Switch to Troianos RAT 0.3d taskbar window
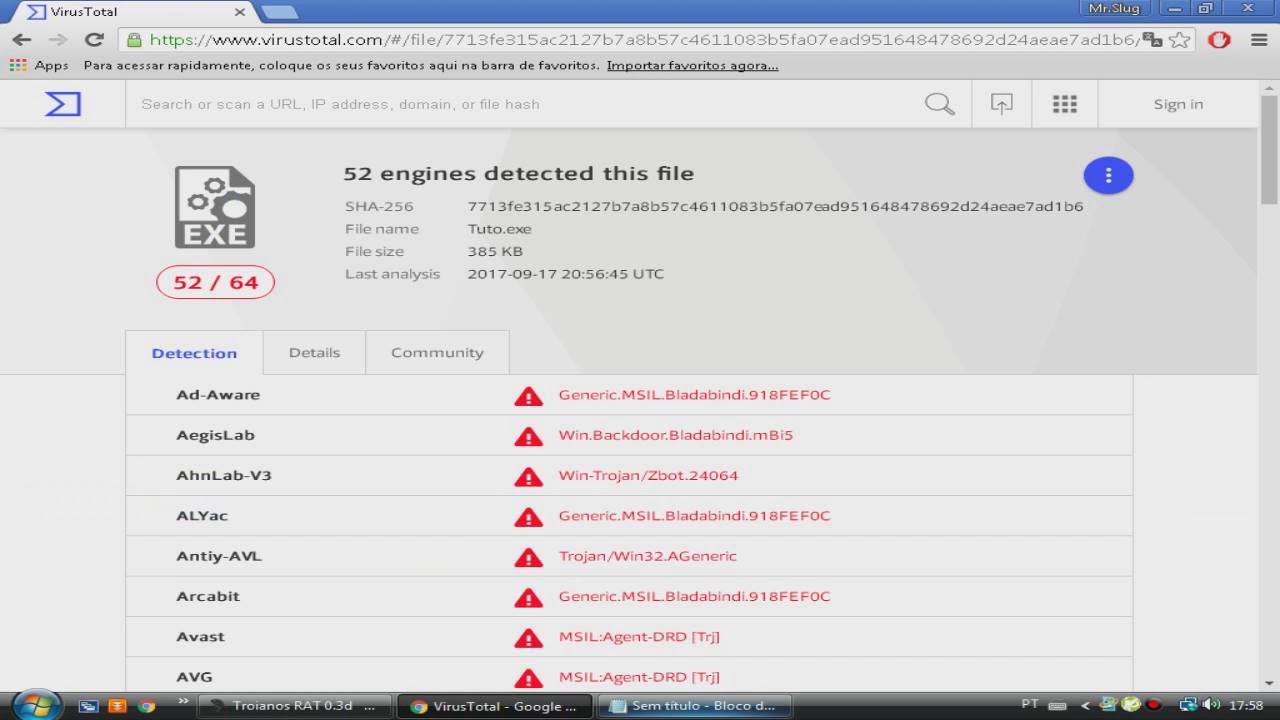Screen dimensions: 1280x720 (295, 706)
